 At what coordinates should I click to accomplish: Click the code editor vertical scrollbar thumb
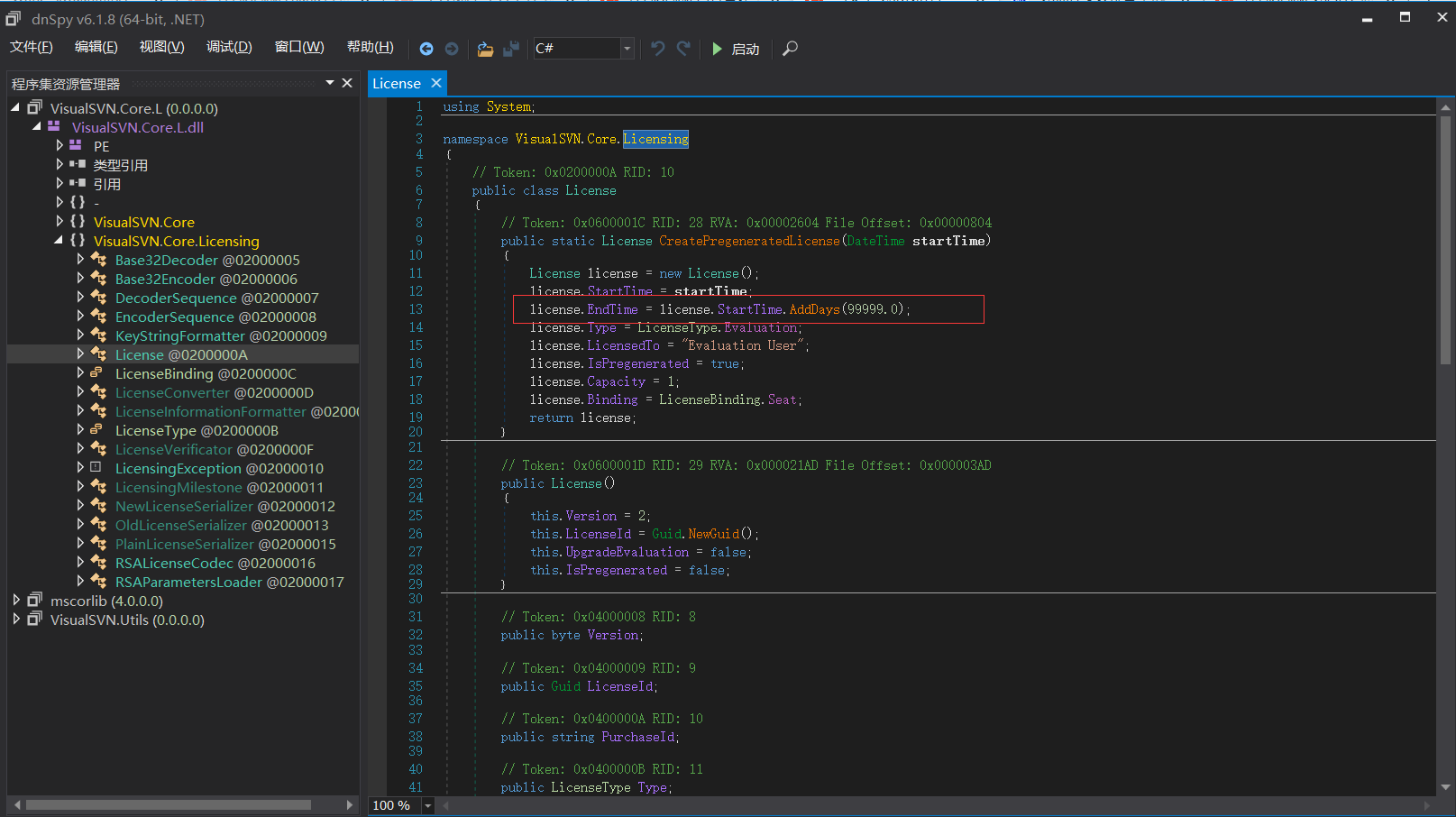coord(1445,239)
